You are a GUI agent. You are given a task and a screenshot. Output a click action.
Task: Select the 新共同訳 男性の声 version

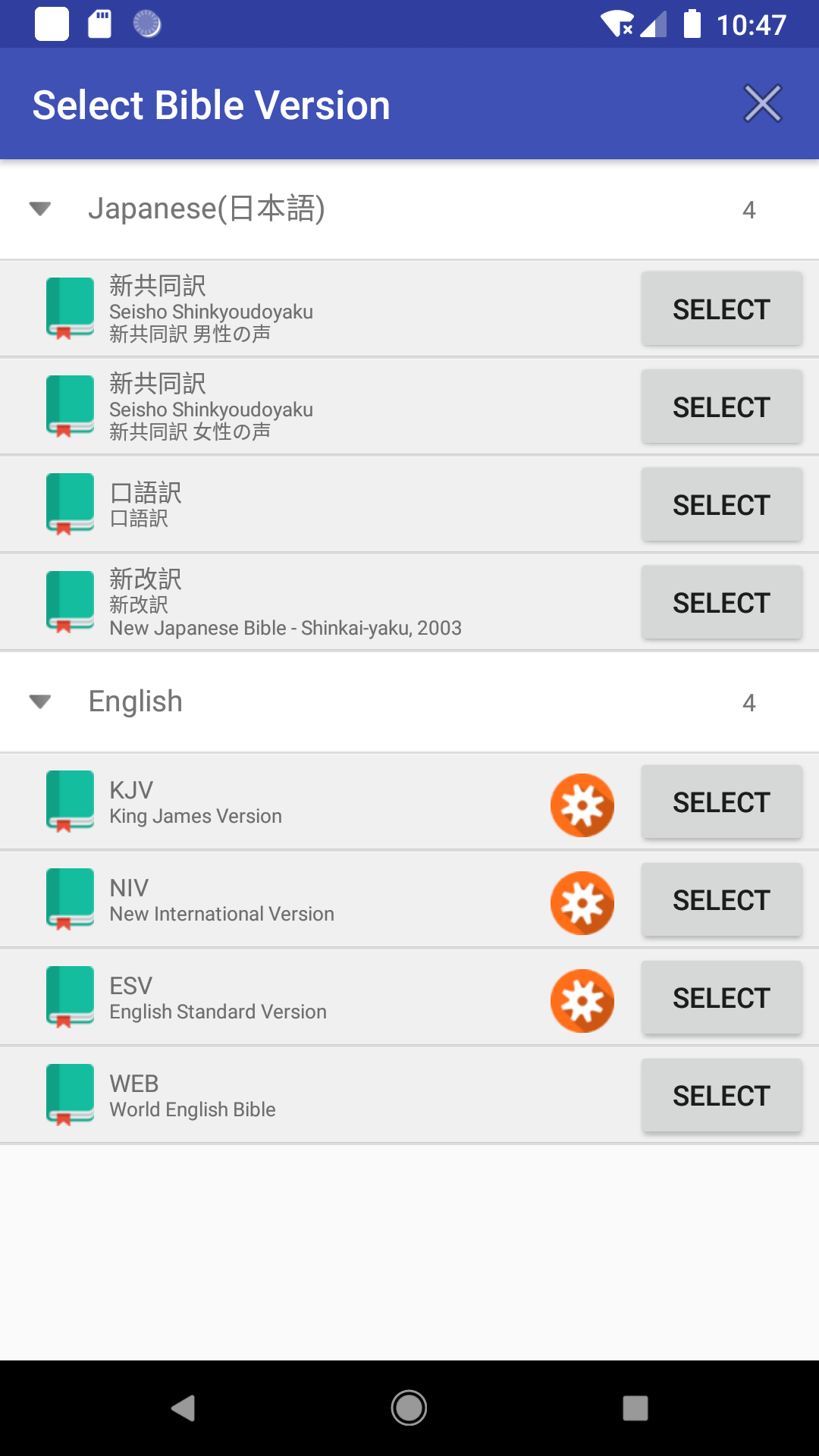click(721, 309)
